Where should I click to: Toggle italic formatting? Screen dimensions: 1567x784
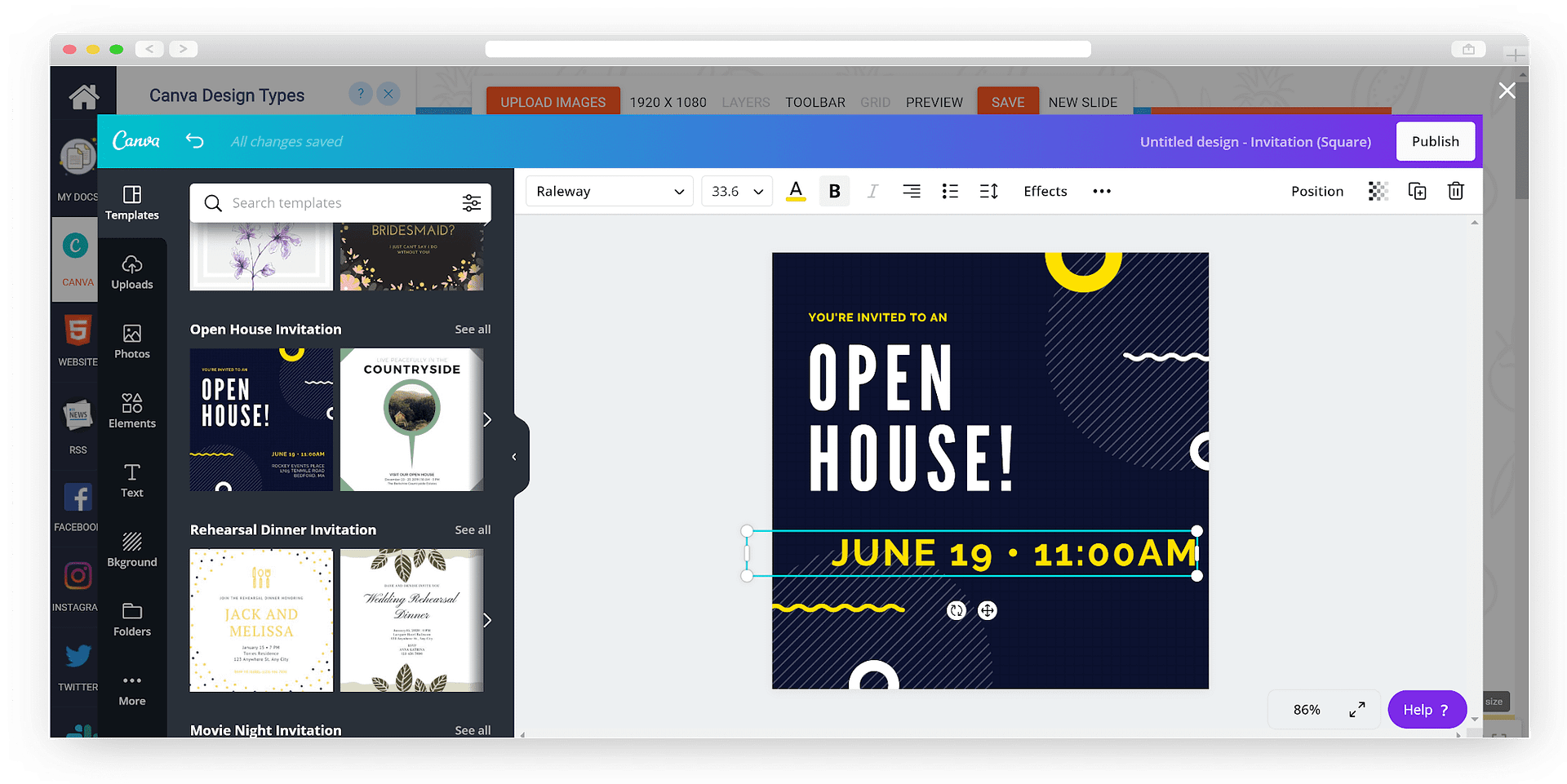[872, 191]
